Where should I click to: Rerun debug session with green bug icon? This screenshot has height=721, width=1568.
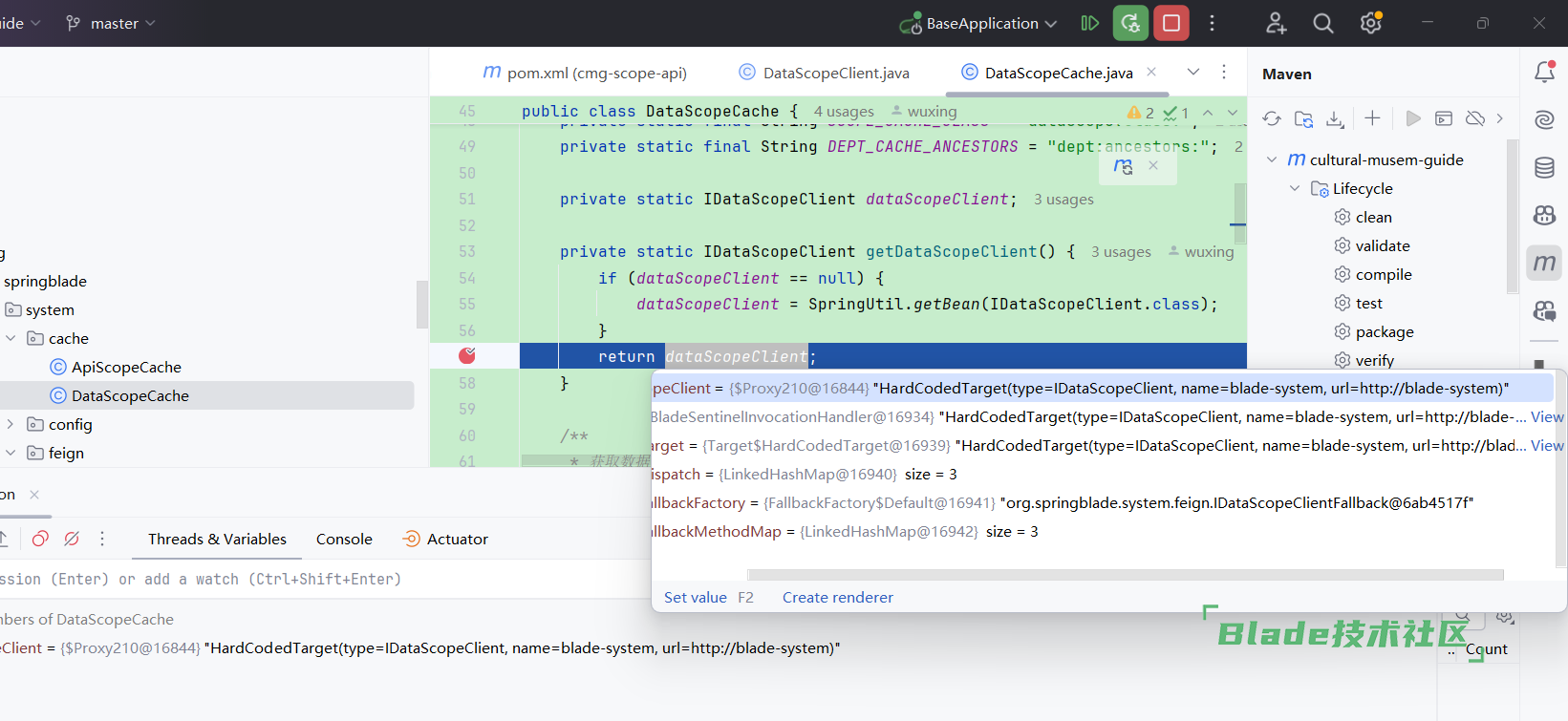point(1130,23)
